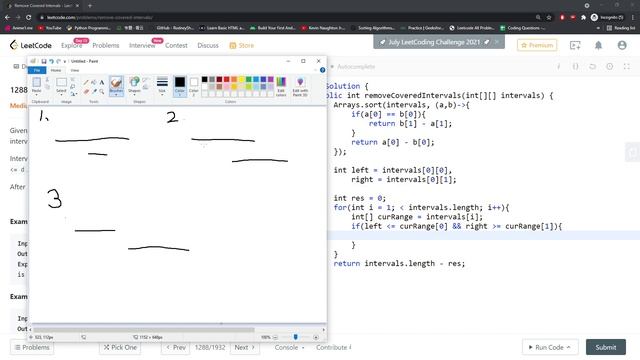This screenshot has width=640, height=360.
Task: Toggle Color 1 foreground selection
Action: coord(180,86)
